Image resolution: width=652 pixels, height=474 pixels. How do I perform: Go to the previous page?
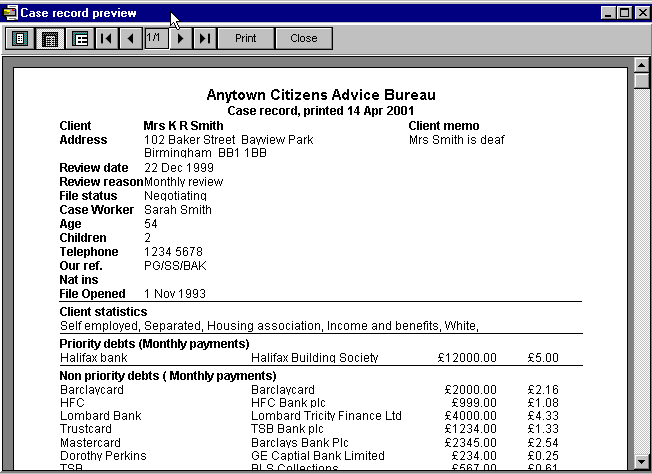(x=130, y=38)
